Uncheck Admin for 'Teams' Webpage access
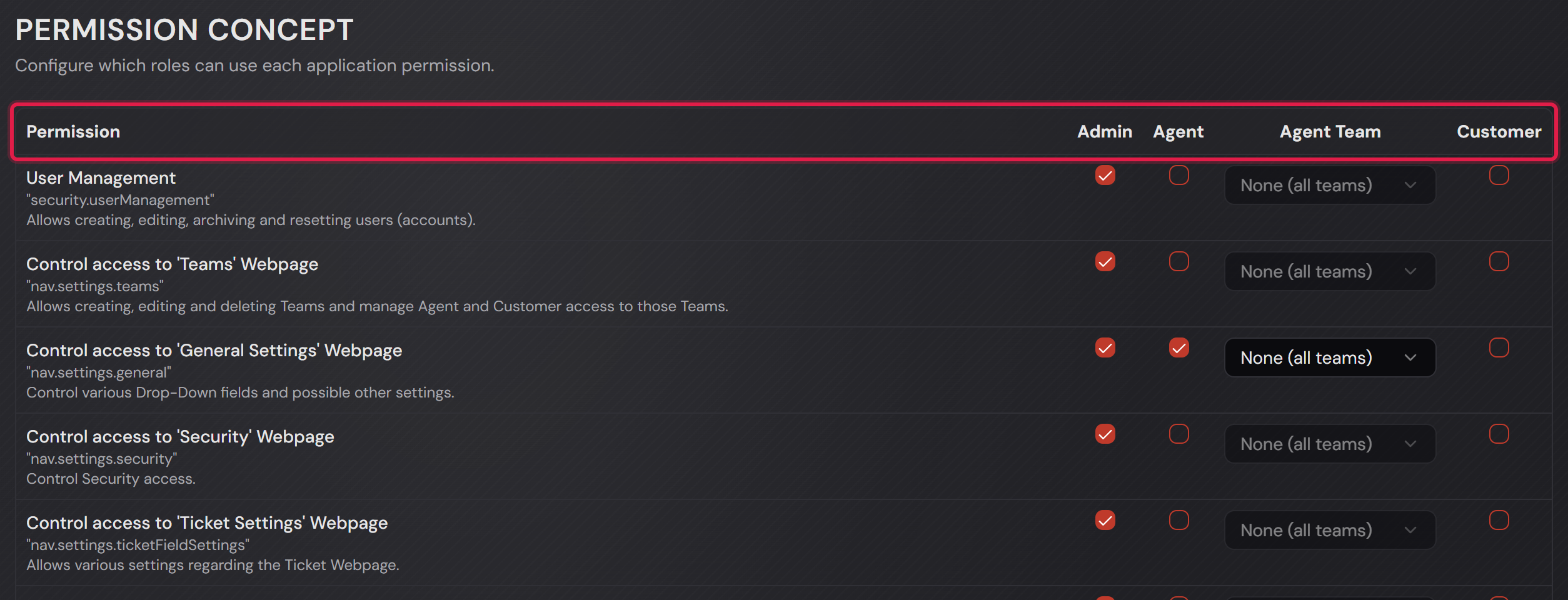 pos(1105,262)
